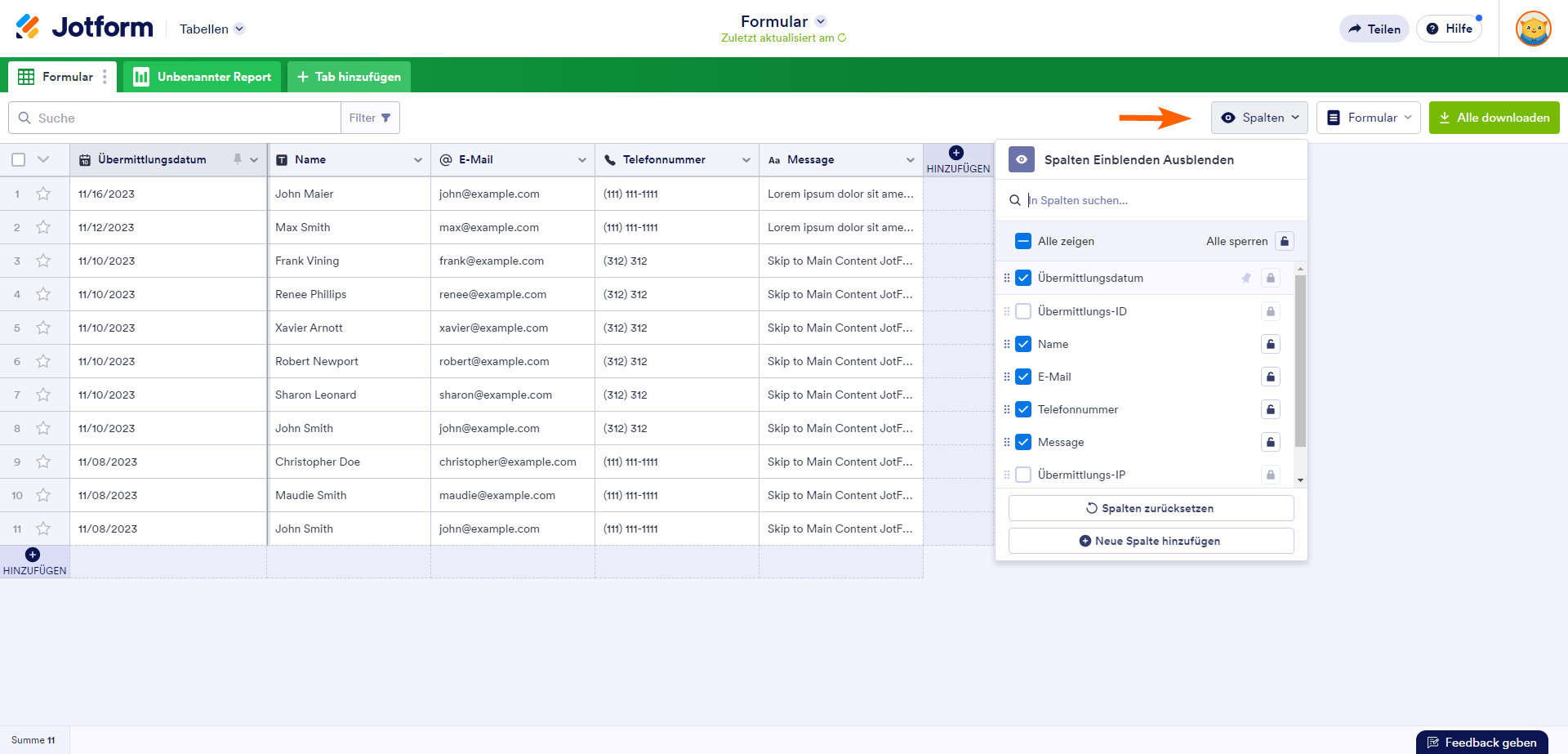
Task: Star the John Maier row
Action: [x=43, y=194]
